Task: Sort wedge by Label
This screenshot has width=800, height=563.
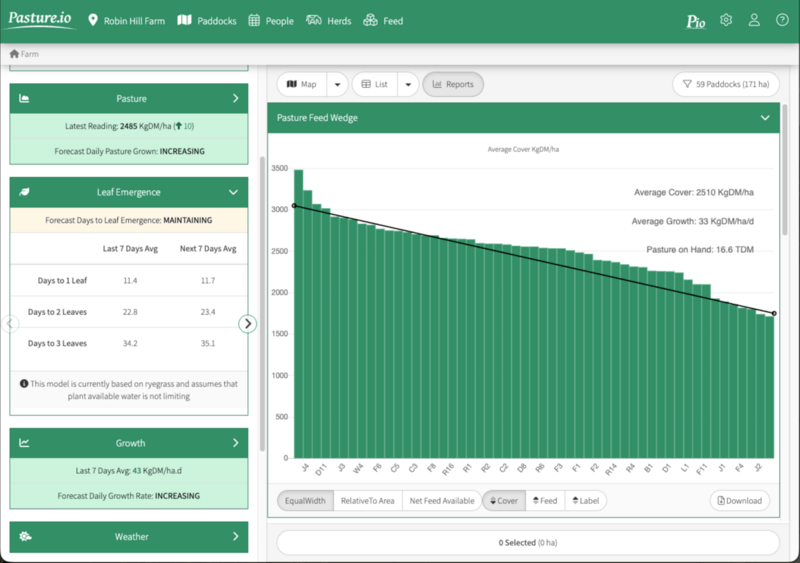Action: tap(586, 501)
